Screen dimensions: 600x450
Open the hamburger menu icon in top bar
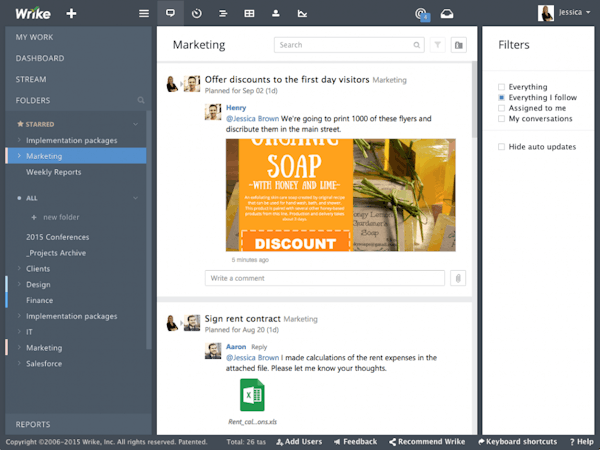point(144,14)
